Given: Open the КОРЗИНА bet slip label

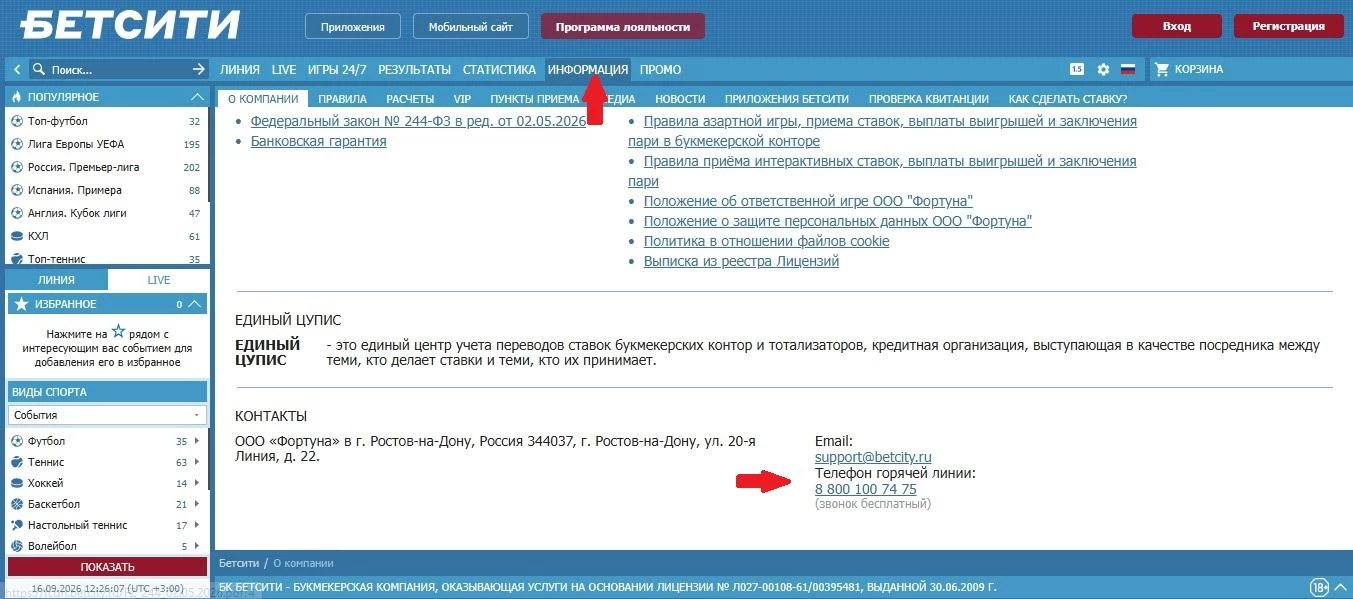Looking at the screenshot, I should [1199, 70].
